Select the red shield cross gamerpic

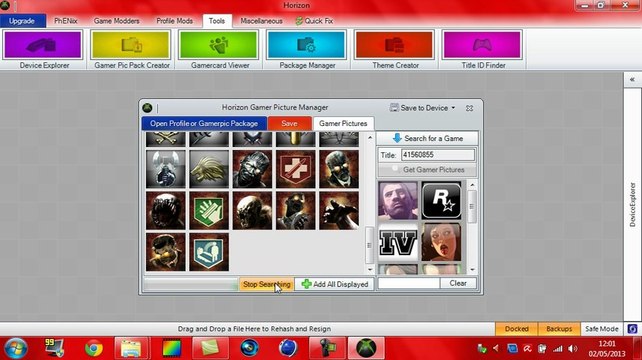pyautogui.click(x=296, y=169)
